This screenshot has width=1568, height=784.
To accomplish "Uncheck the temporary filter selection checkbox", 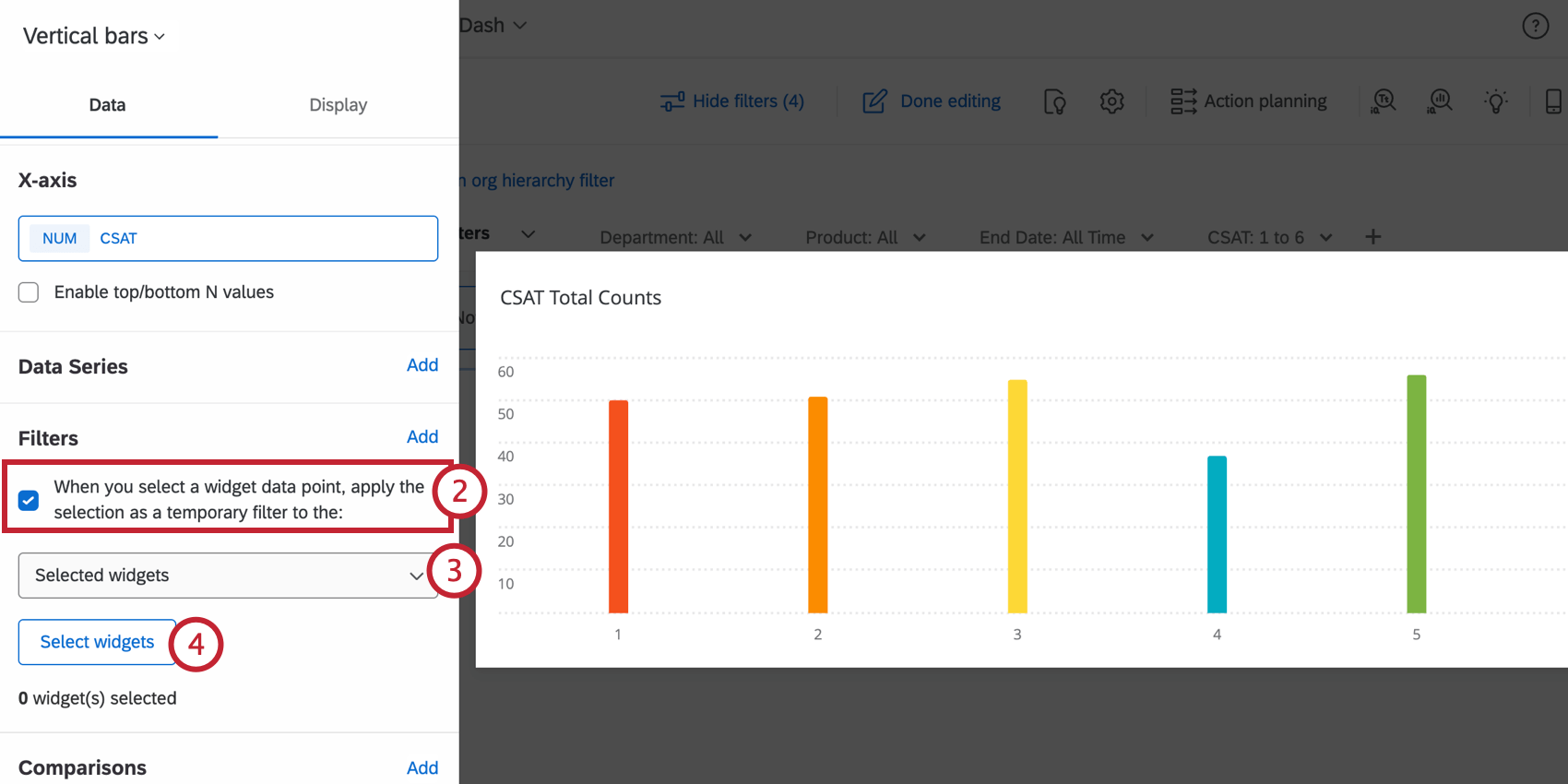I will 29,500.
